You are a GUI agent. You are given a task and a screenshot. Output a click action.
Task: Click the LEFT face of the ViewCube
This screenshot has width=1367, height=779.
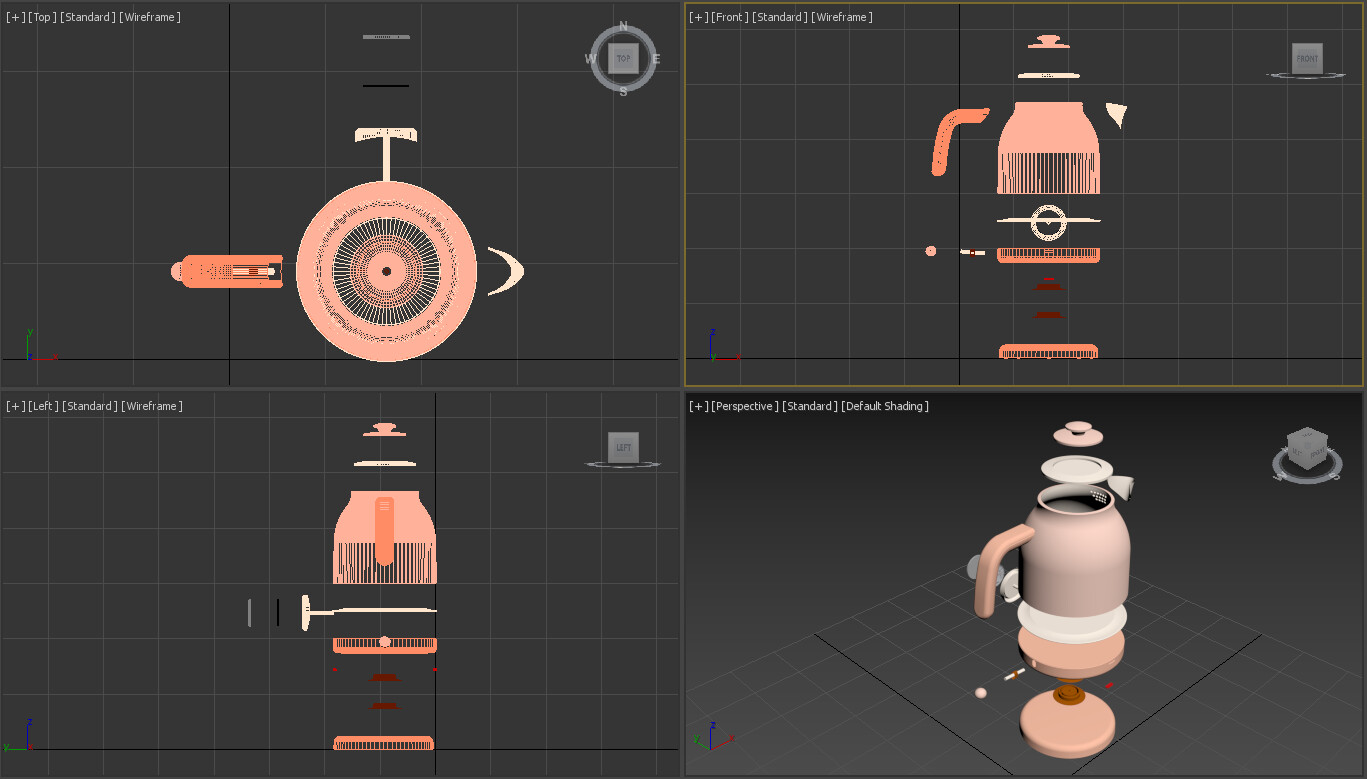(623, 447)
